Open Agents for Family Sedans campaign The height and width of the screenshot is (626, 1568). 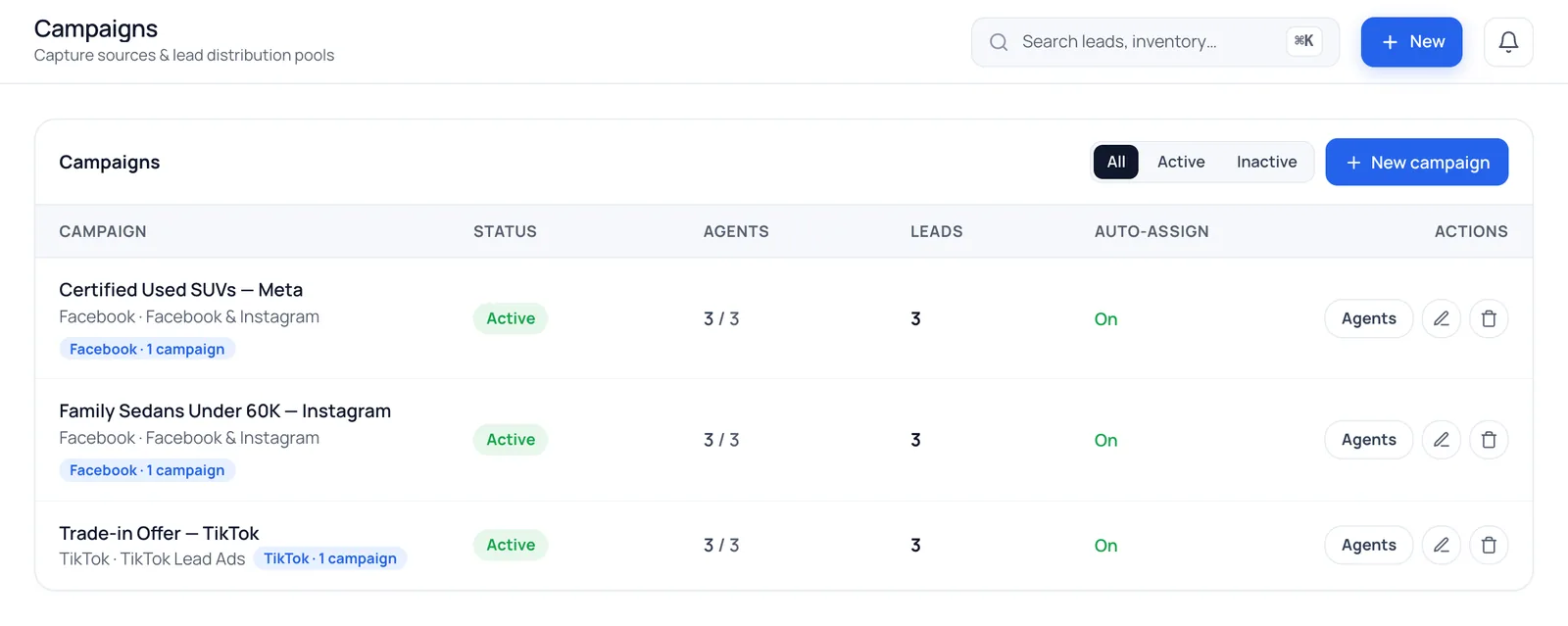pos(1368,440)
